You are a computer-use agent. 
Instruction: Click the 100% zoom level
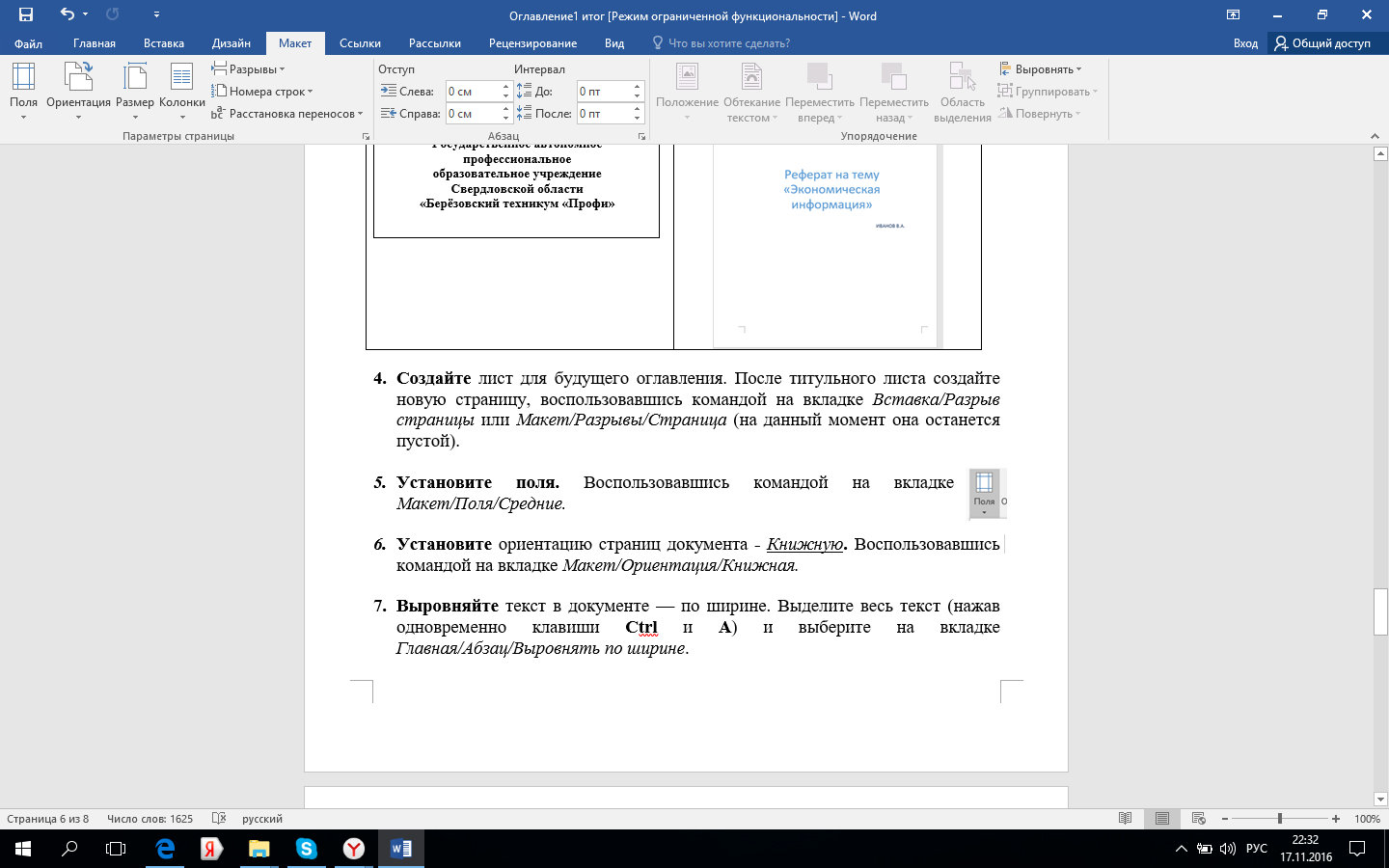point(1367,819)
